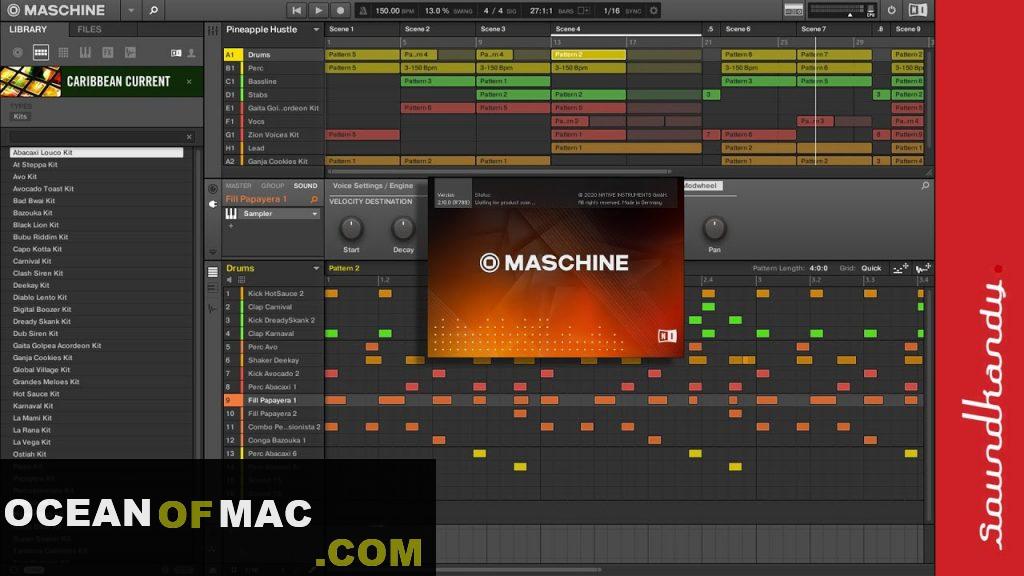Click the audio engine power icon
This screenshot has width=1024, height=576.
(891, 10)
